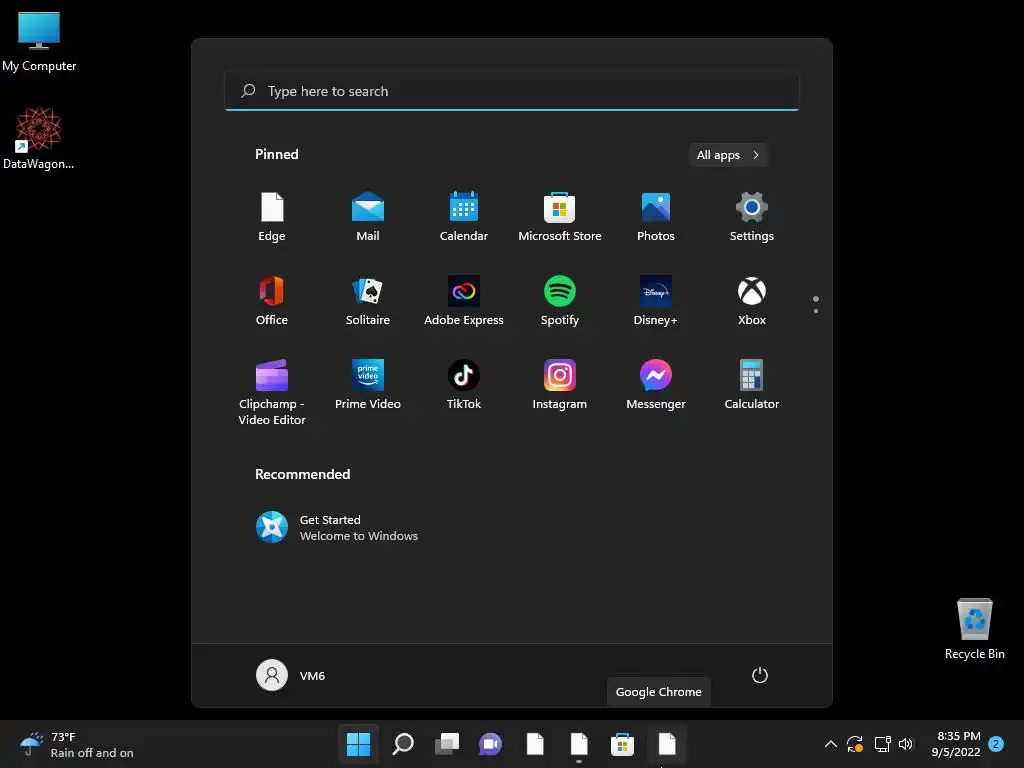1024x768 pixels.
Task: Open the volume speaker icon
Action: tap(906, 744)
